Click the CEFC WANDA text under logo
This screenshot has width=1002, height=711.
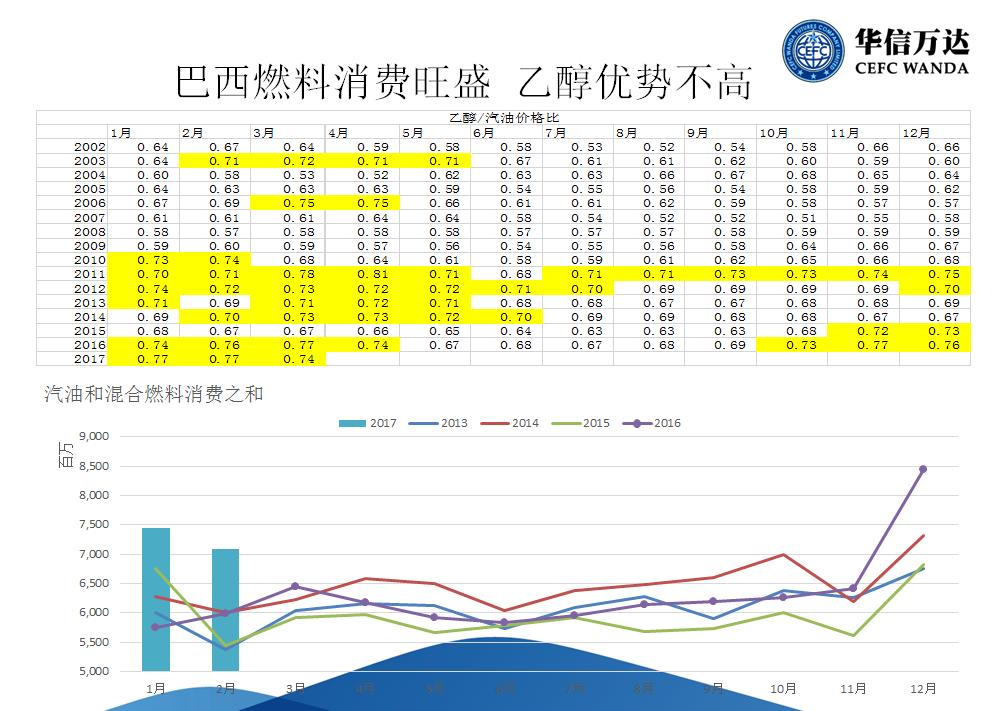[912, 68]
